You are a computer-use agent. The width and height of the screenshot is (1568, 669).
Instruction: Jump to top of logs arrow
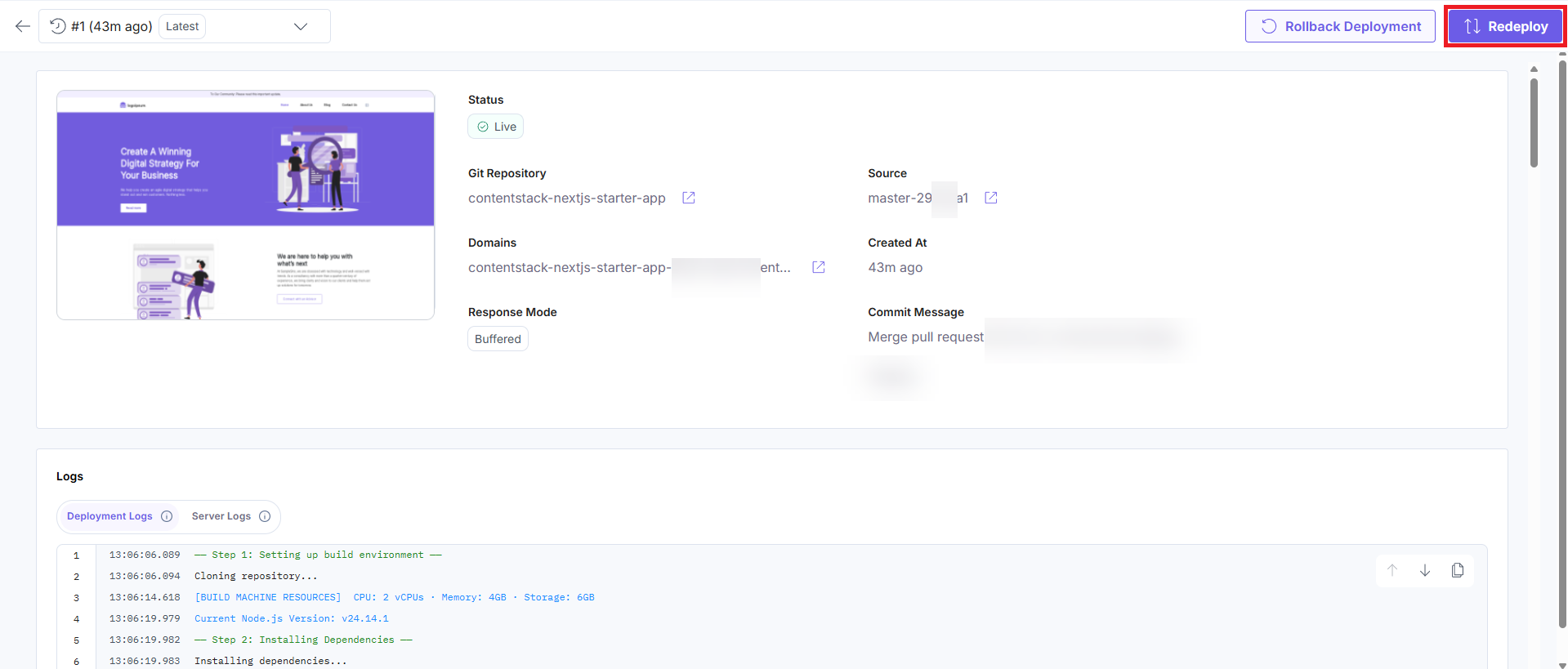(1392, 570)
